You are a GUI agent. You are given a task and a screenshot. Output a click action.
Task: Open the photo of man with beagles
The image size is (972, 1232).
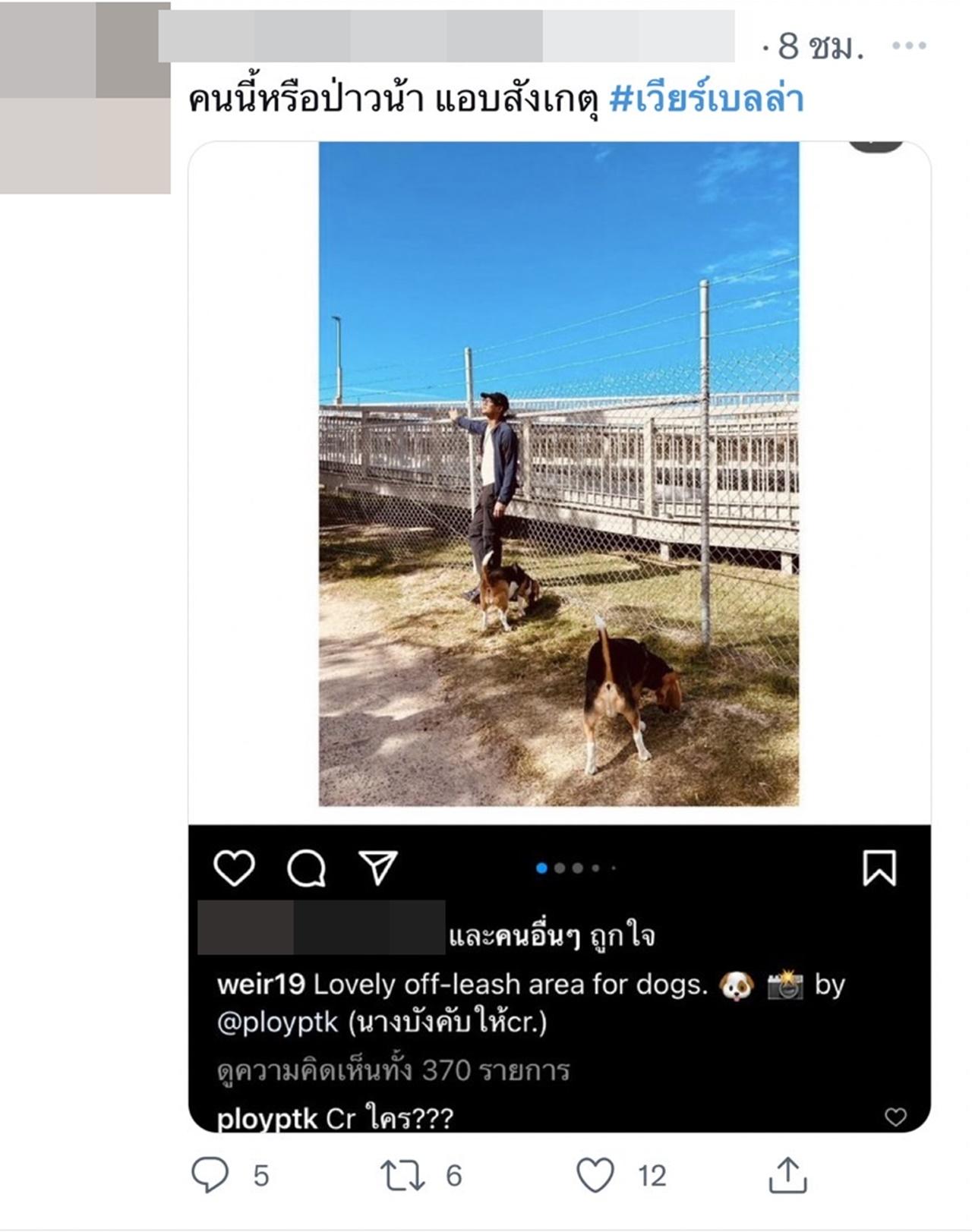pyautogui.click(x=558, y=474)
